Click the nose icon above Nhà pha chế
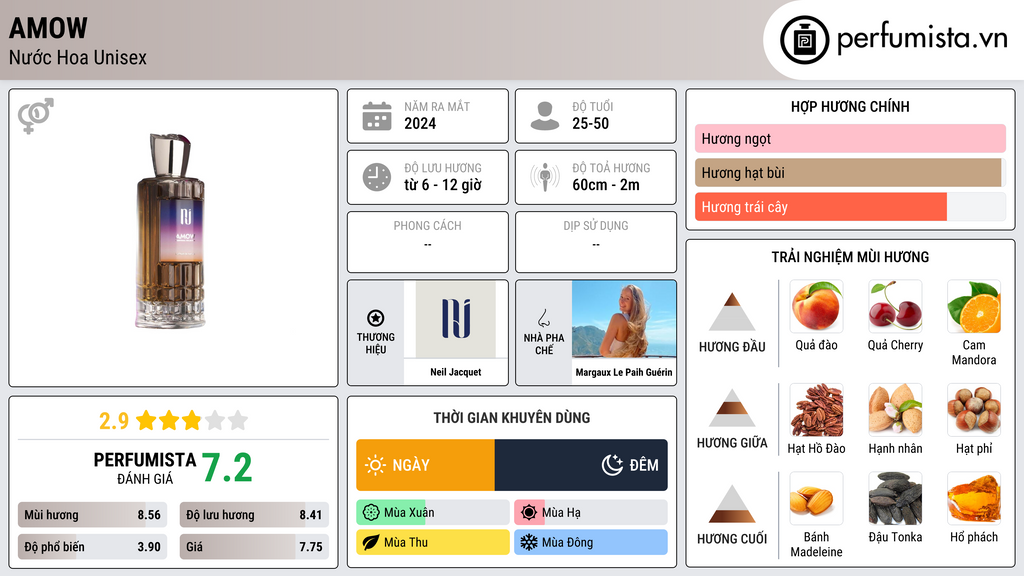The height and width of the screenshot is (576, 1024). tap(543, 318)
